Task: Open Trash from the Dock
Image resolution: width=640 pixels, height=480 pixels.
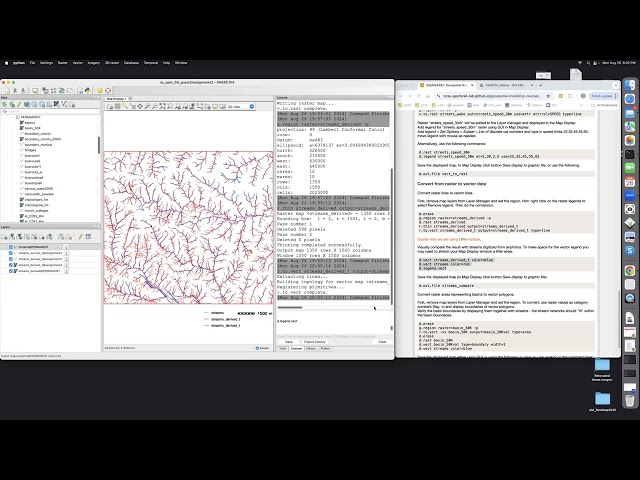Action: pyautogui.click(x=630, y=400)
